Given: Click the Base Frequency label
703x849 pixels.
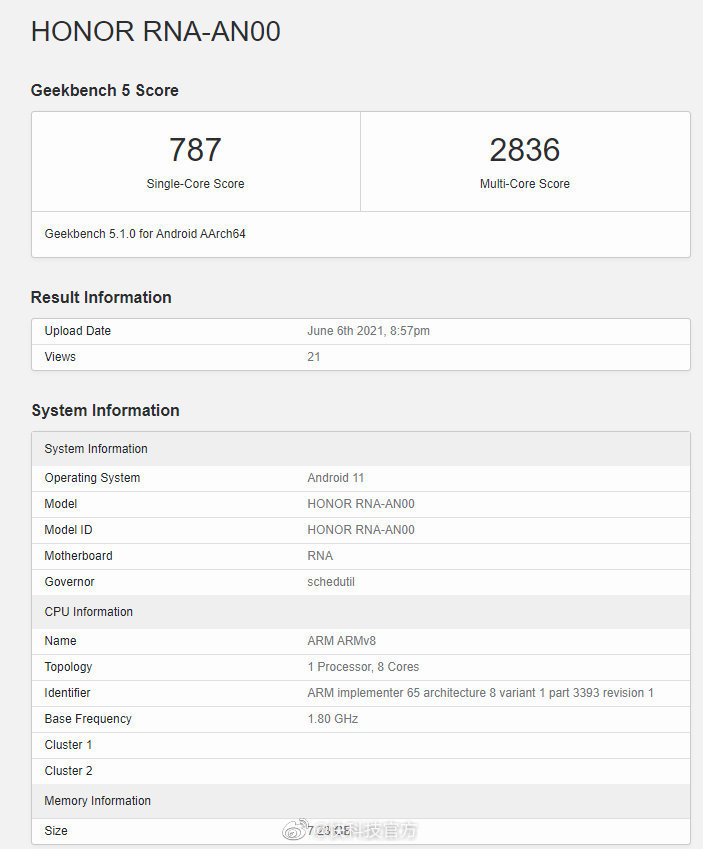Looking at the screenshot, I should coord(88,719).
